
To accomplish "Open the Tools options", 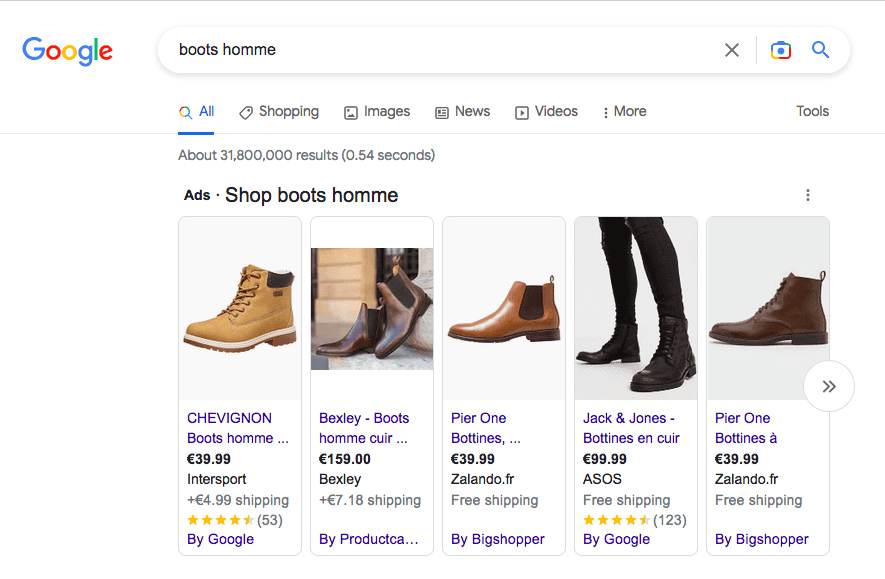I will point(812,111).
